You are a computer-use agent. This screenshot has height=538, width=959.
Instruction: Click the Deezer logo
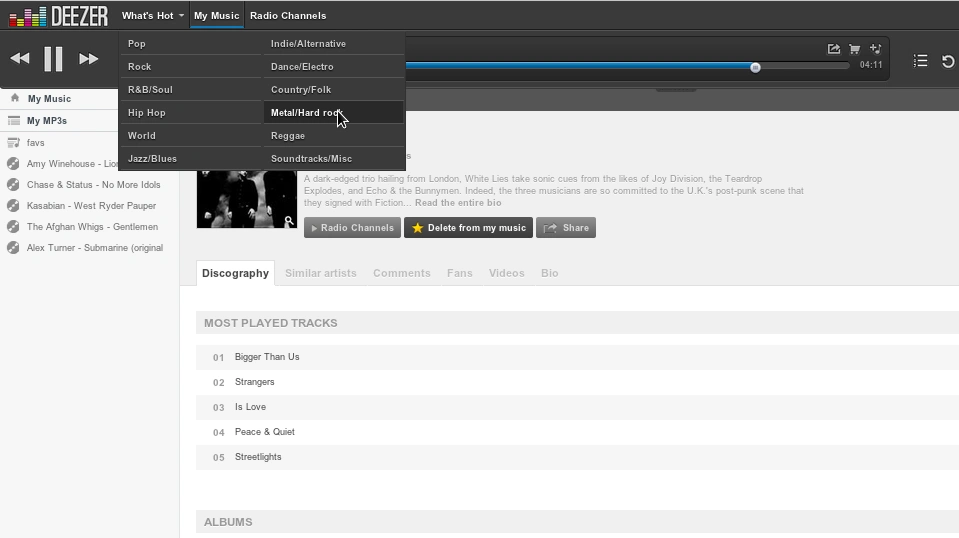click(59, 16)
